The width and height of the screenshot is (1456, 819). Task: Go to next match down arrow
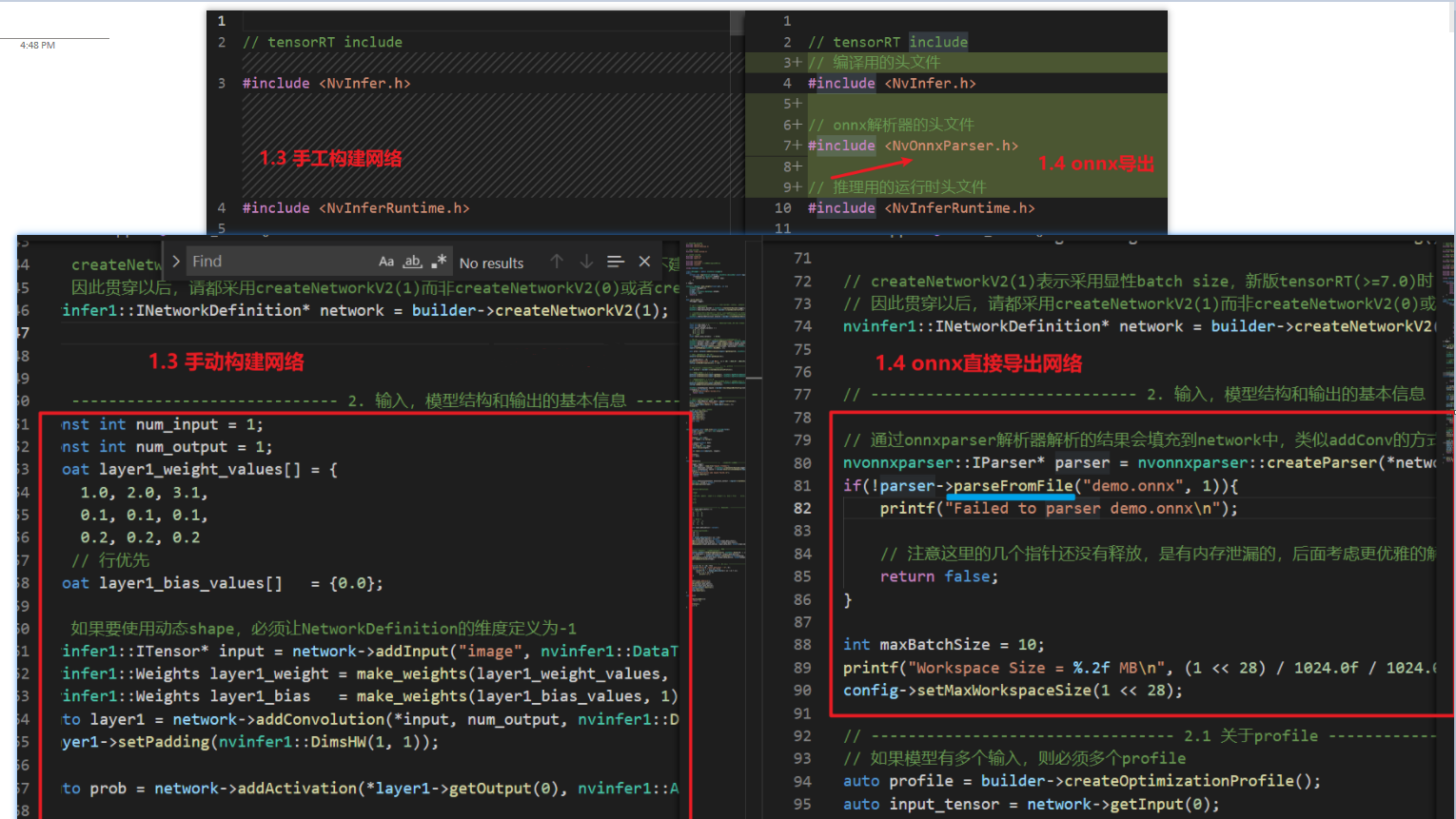tap(586, 262)
